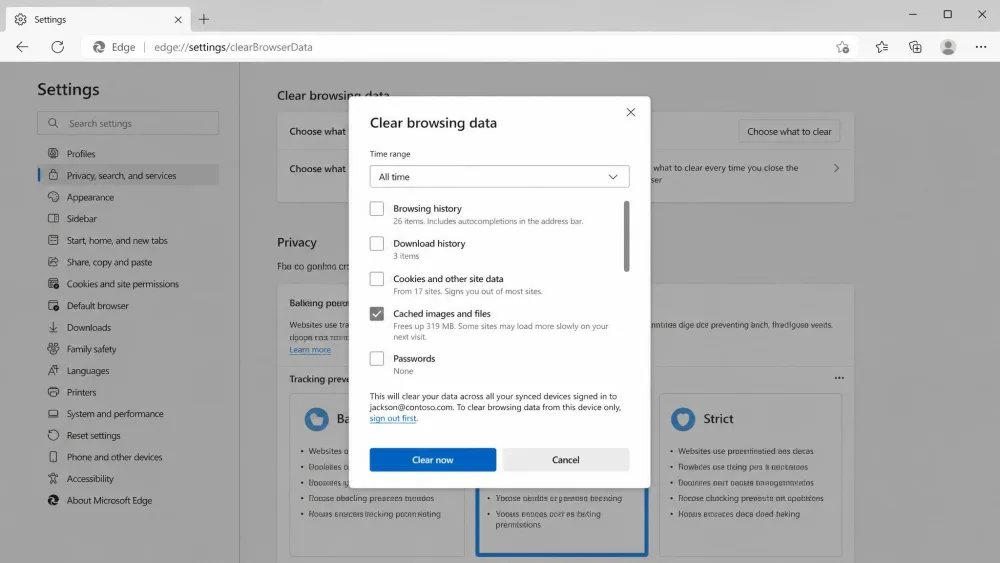Close the Clear browsing data dialog
This screenshot has height=563, width=1000.
click(x=631, y=112)
